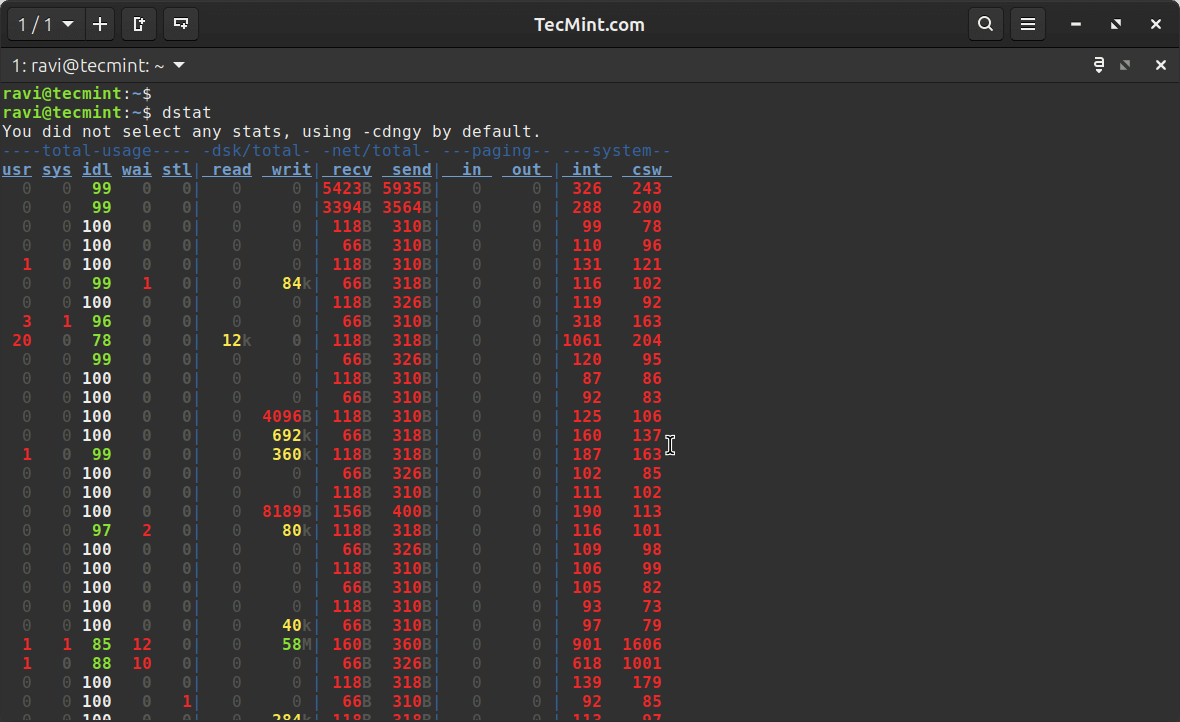
Task: Click the TecMint.com window title text
Action: (x=589, y=24)
